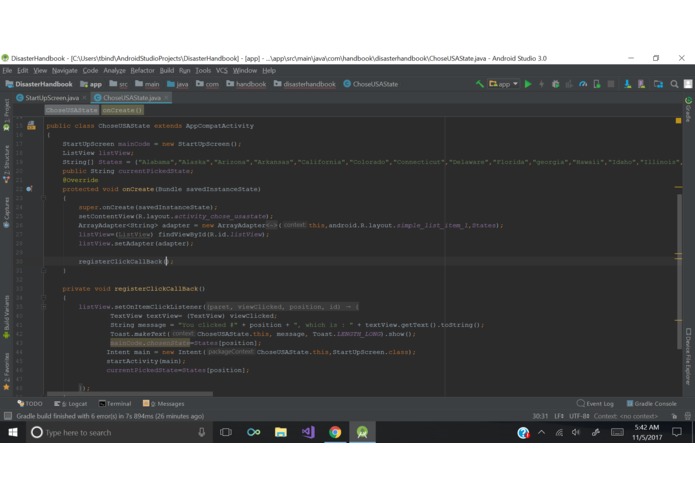
Task: Click the disasterhandbook folder breadcrumb
Action: (305, 84)
